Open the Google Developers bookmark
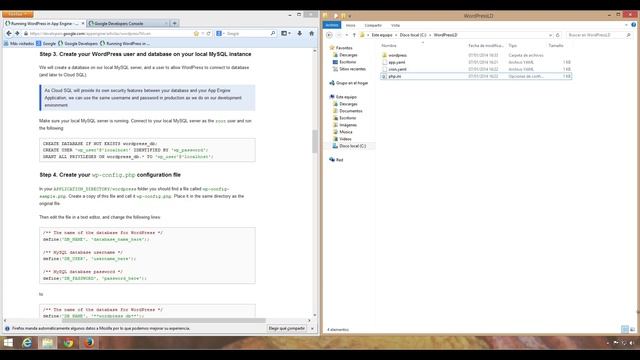This screenshot has width=640, height=360. (x=78, y=43)
